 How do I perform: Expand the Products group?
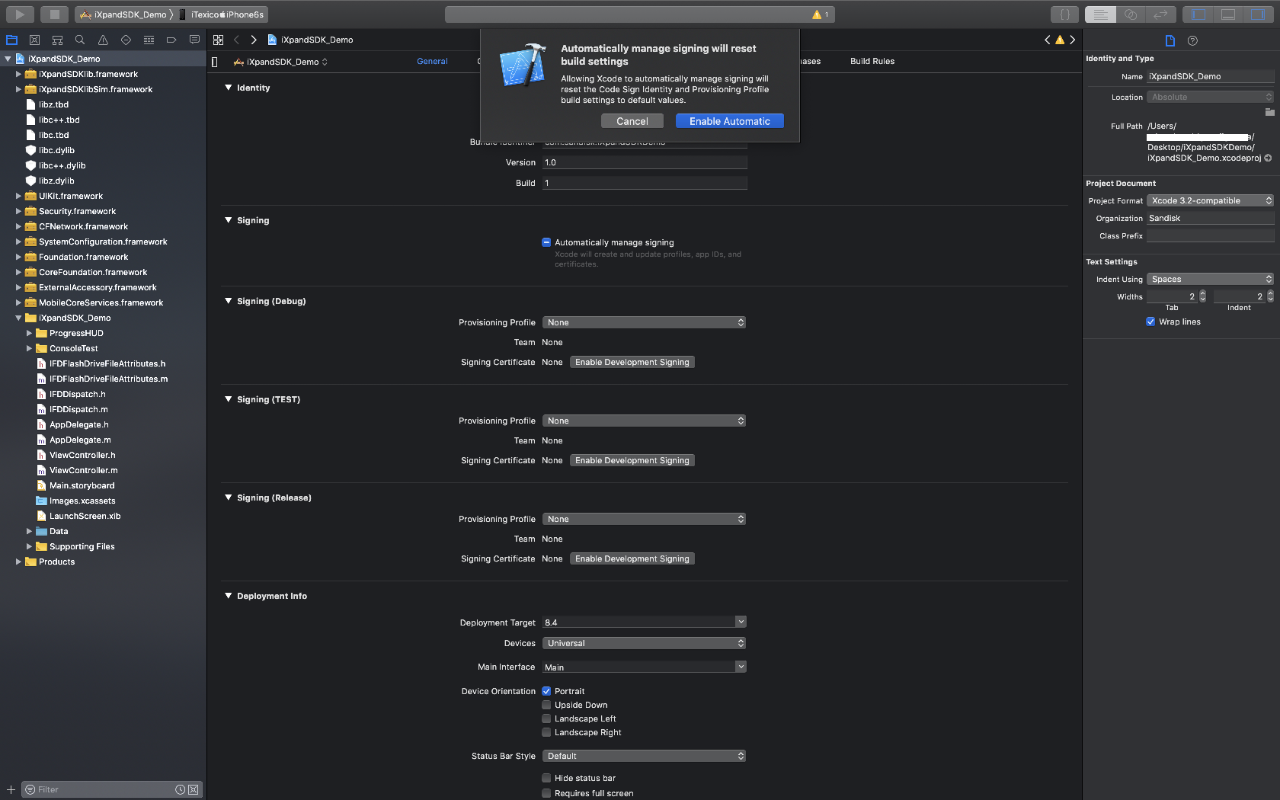pos(18,562)
